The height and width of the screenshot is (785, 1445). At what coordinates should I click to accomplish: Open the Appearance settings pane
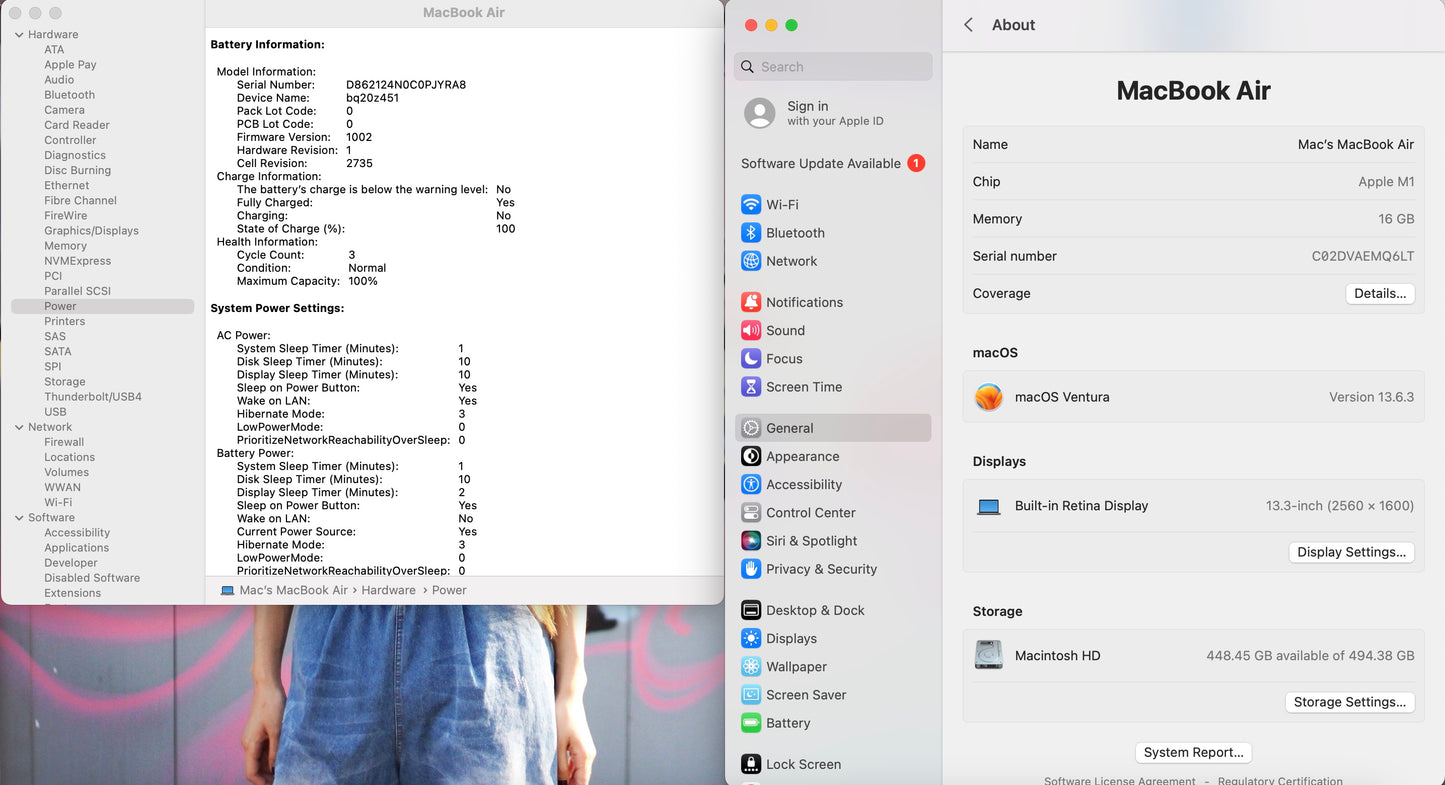point(802,456)
